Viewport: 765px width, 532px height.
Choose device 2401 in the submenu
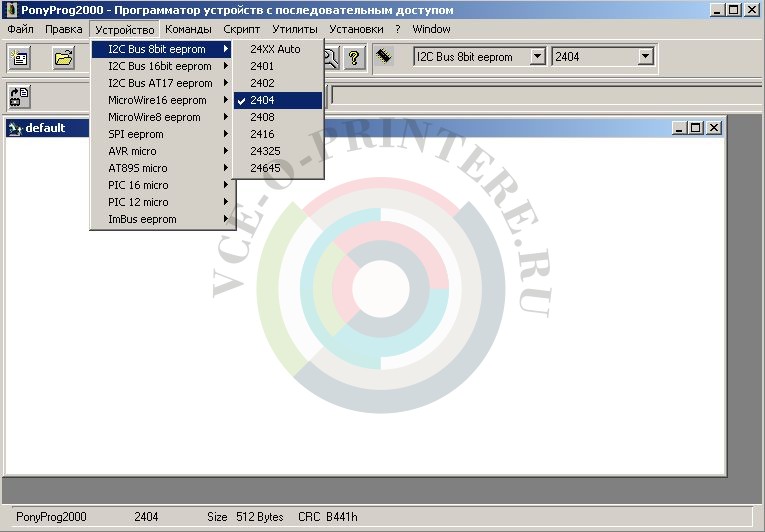(278, 66)
